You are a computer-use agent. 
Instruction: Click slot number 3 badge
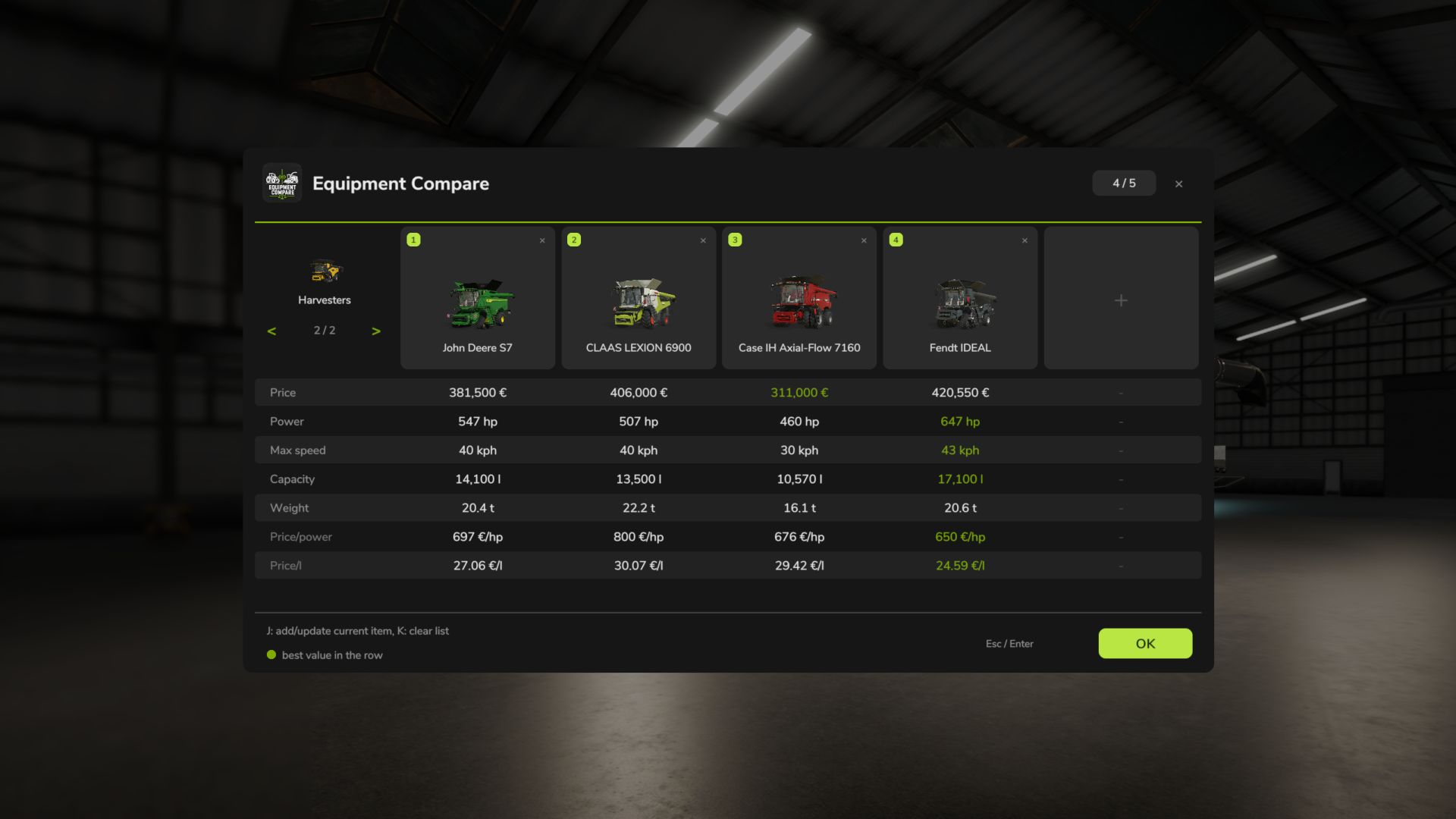[735, 240]
